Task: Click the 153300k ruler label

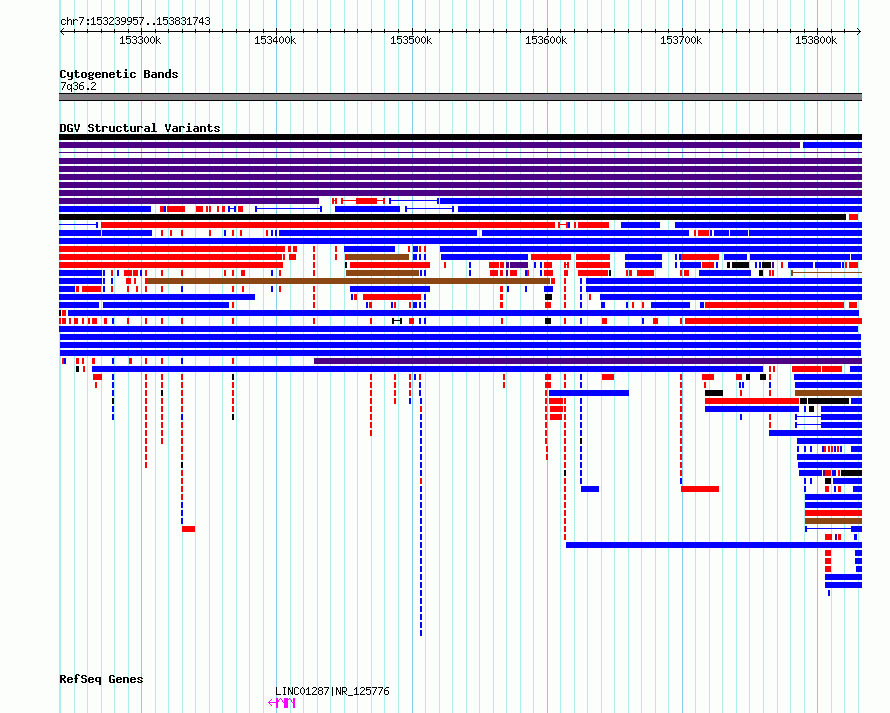Action: click(140, 40)
